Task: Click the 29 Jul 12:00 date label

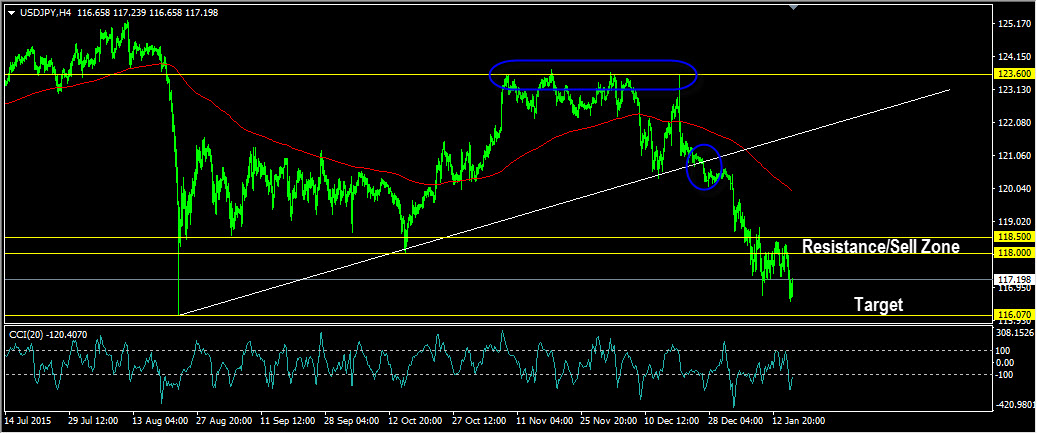Action: tap(94, 421)
